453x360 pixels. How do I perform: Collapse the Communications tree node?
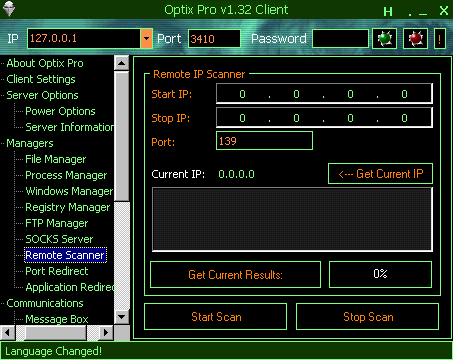(45, 303)
